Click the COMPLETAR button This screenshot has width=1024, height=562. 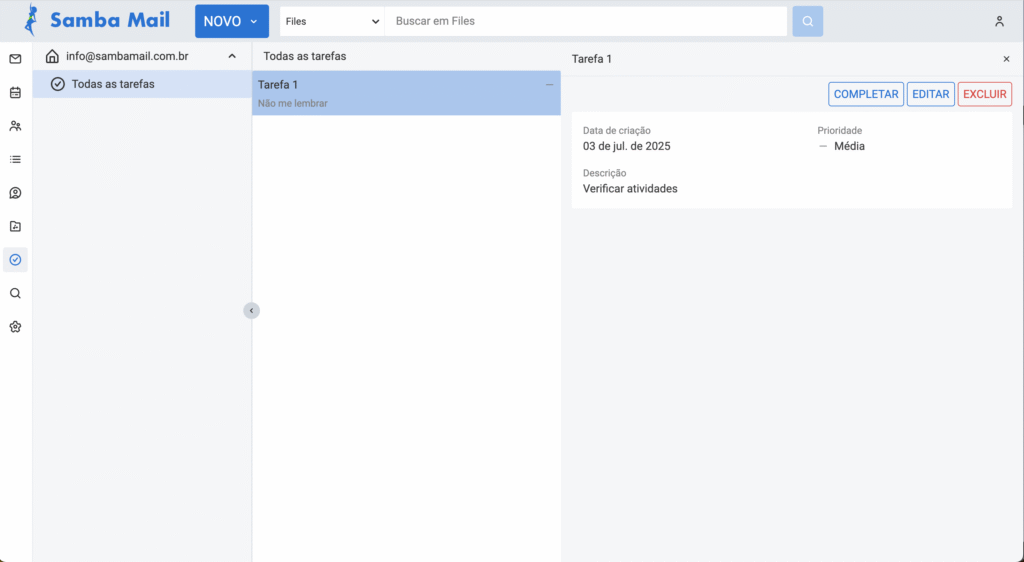click(x=866, y=94)
